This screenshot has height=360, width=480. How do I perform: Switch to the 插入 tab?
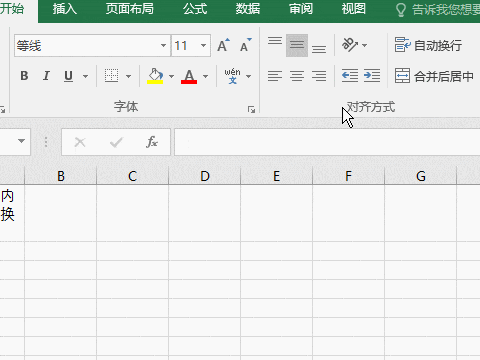click(65, 9)
